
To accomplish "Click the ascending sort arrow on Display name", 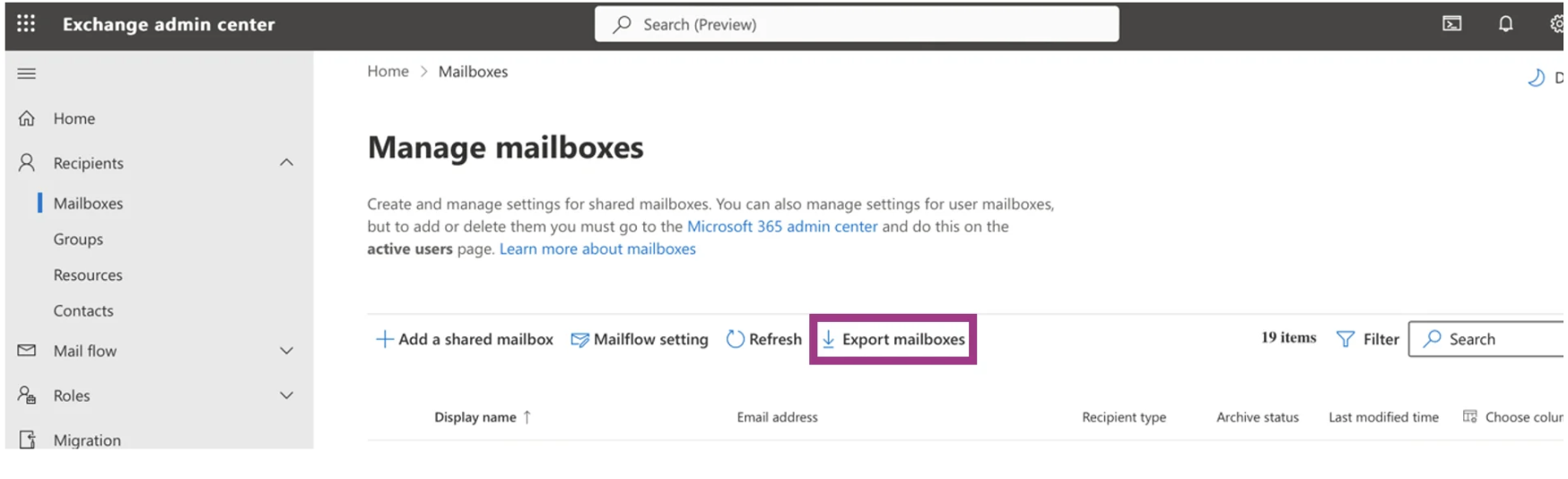I will tap(527, 417).
